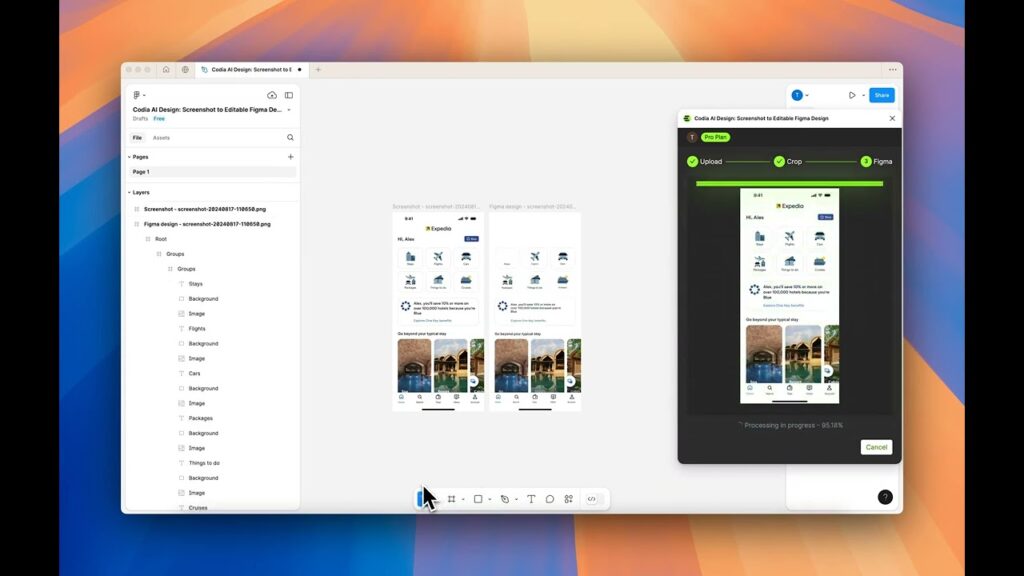This screenshot has height=576, width=1024.
Task: Open the Actions tool in toolbar
Action: tap(569, 499)
